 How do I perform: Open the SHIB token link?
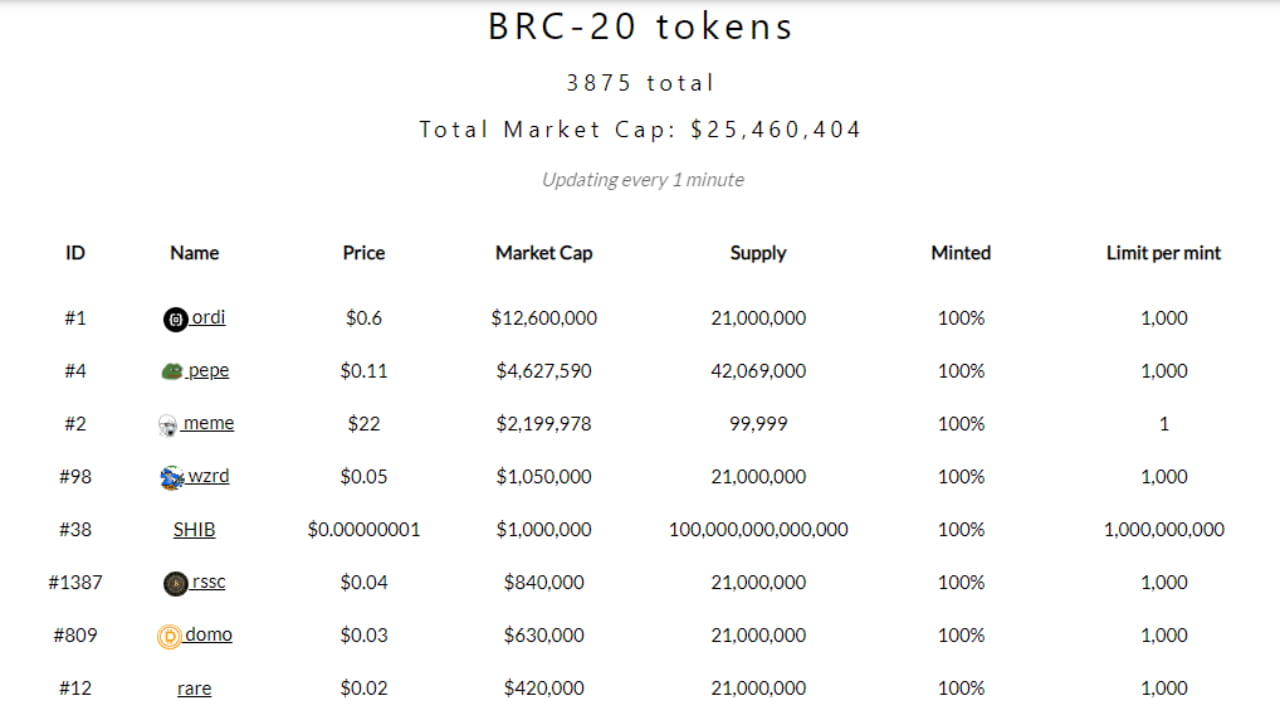[194, 530]
